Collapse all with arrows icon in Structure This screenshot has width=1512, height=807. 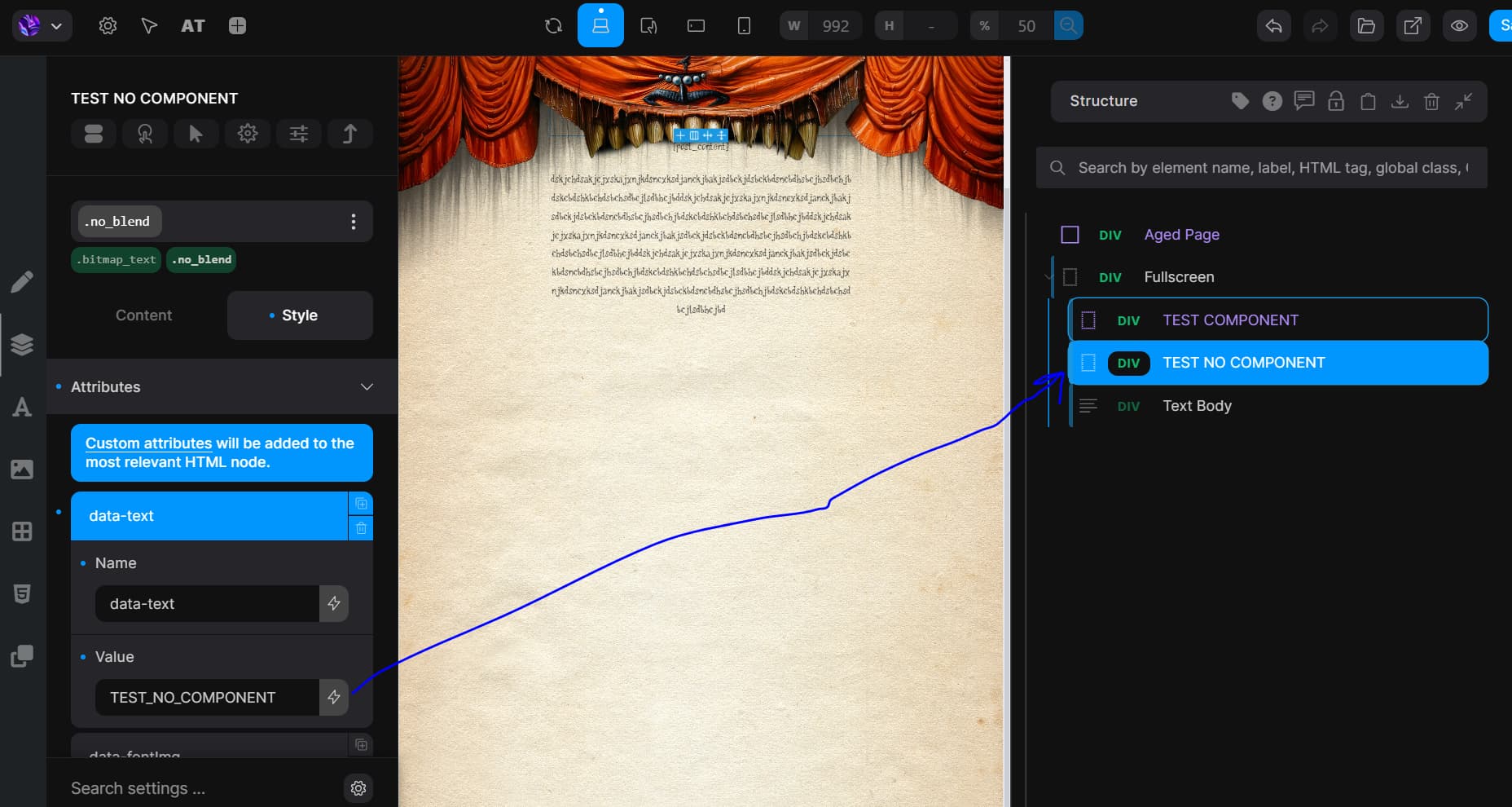coord(1464,101)
